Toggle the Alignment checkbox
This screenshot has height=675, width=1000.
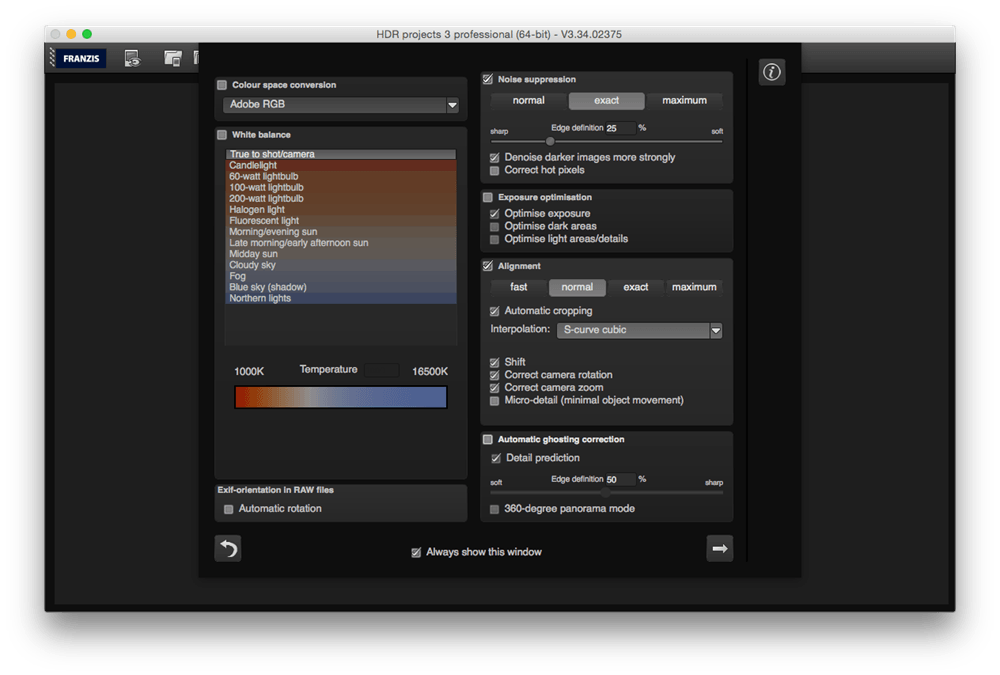(x=488, y=266)
